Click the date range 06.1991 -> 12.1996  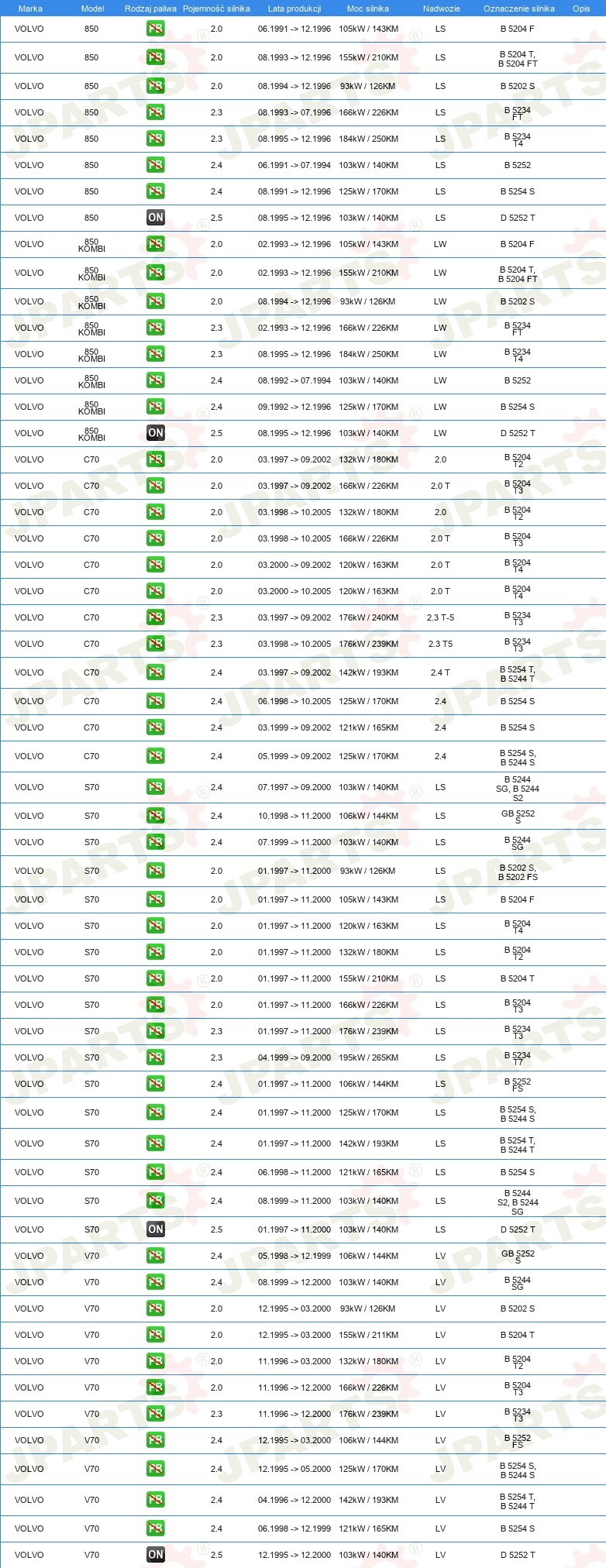294,29
